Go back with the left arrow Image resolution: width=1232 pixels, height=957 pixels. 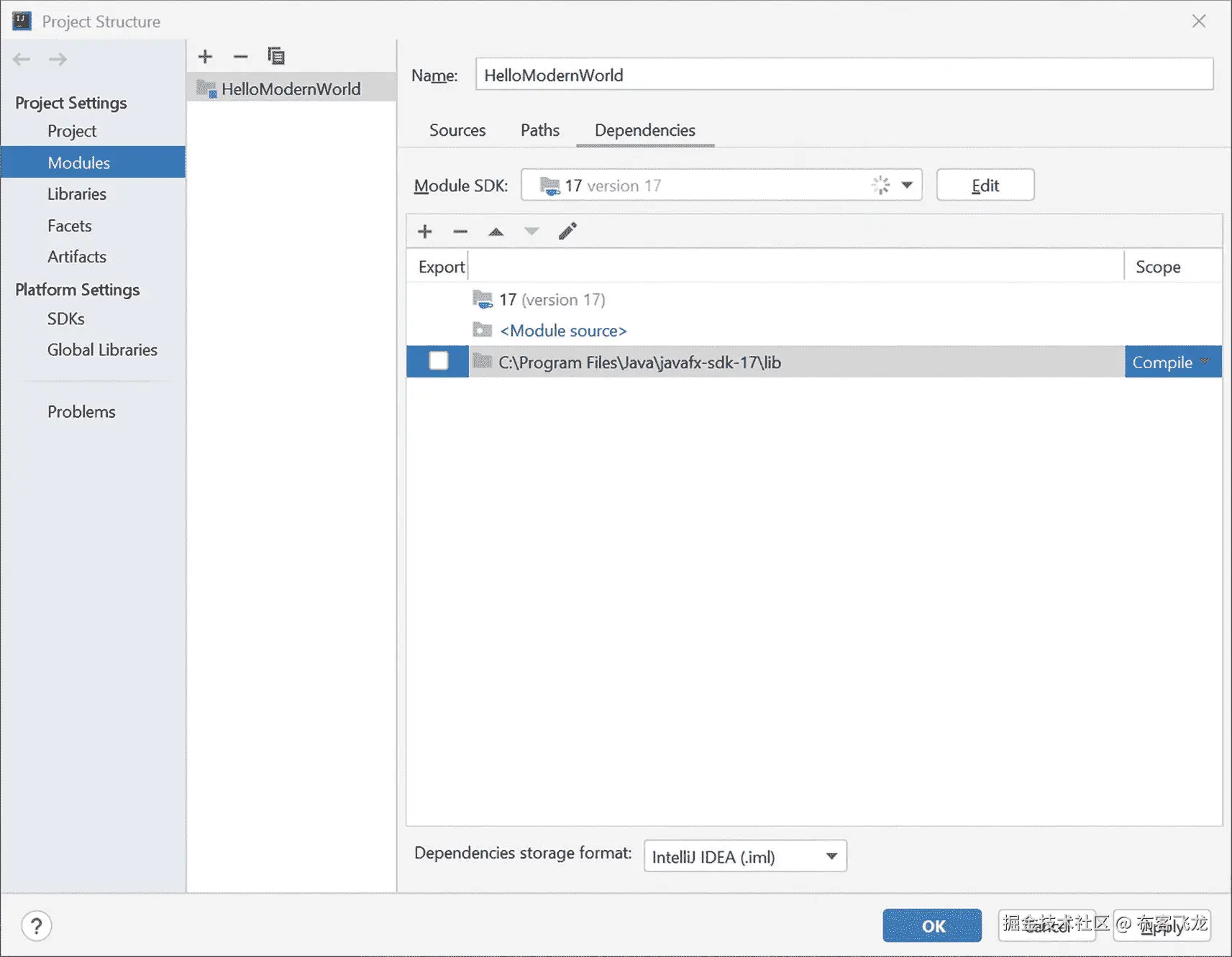(x=22, y=59)
